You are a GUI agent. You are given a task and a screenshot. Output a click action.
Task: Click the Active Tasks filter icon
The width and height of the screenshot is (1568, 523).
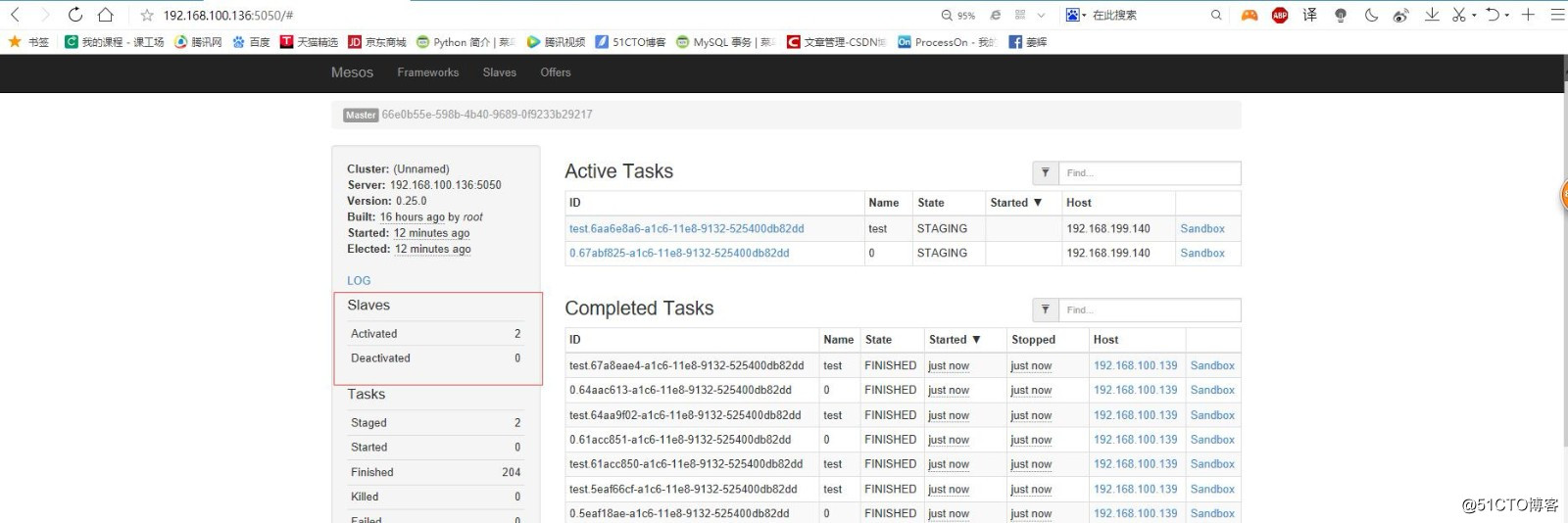(x=1045, y=173)
